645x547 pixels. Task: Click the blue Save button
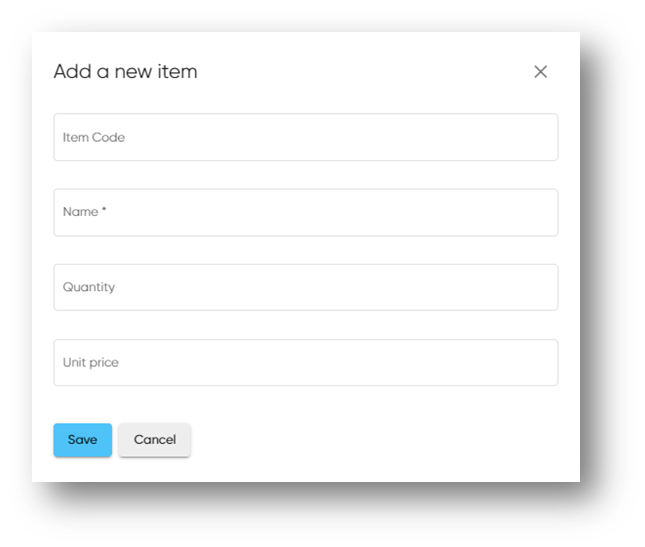[x=83, y=440]
